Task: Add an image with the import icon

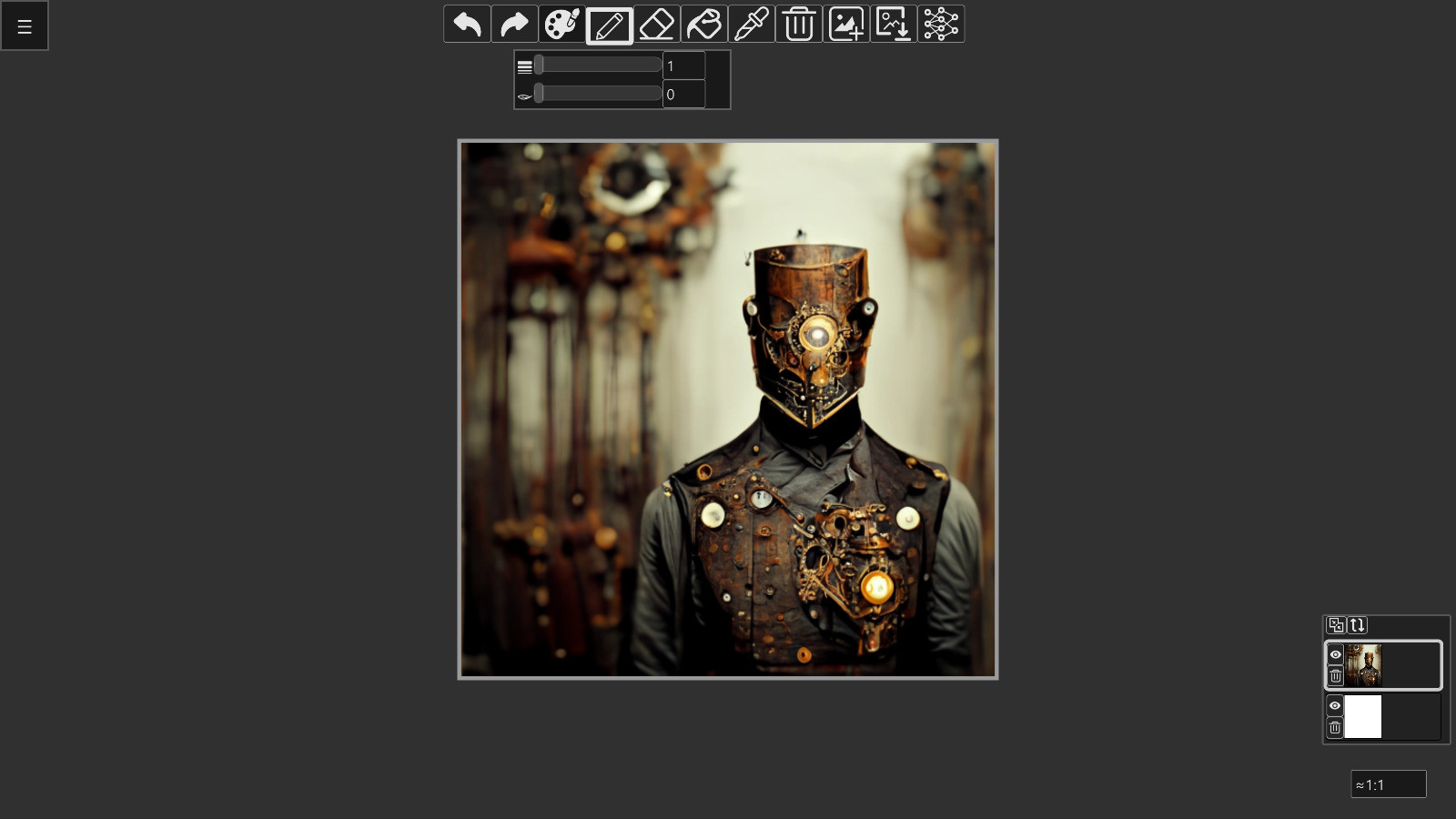Action: coord(846,24)
